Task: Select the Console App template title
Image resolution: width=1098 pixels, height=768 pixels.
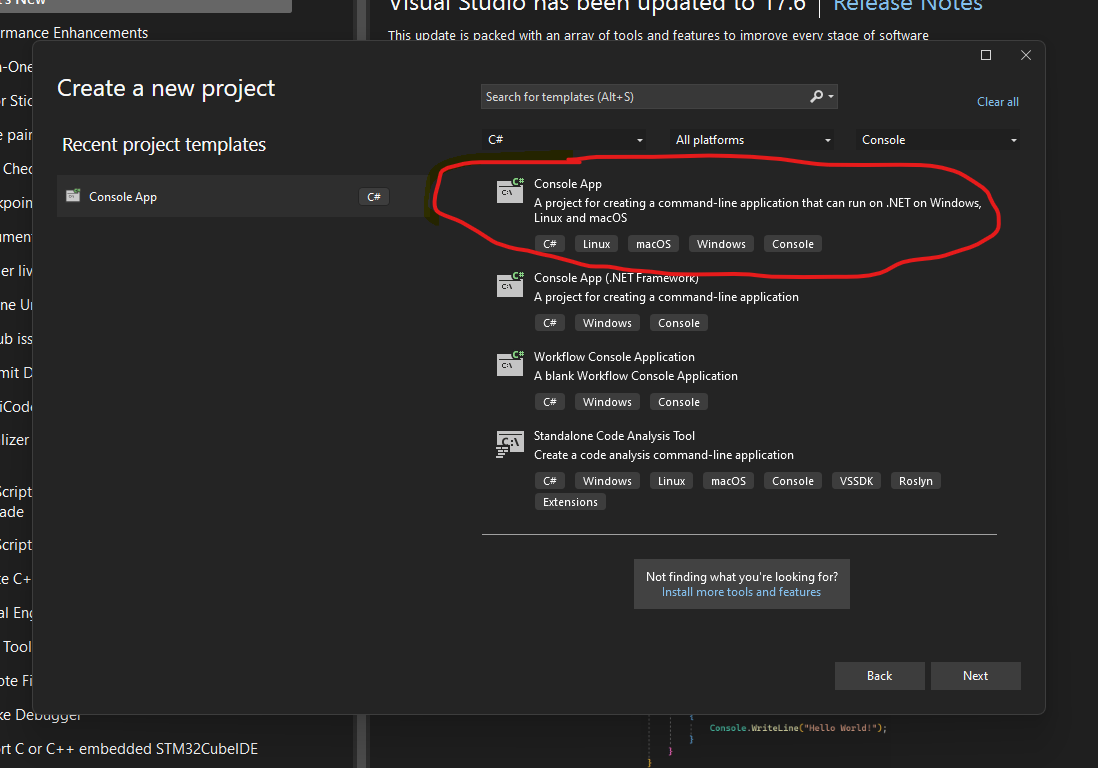Action: 568,184
